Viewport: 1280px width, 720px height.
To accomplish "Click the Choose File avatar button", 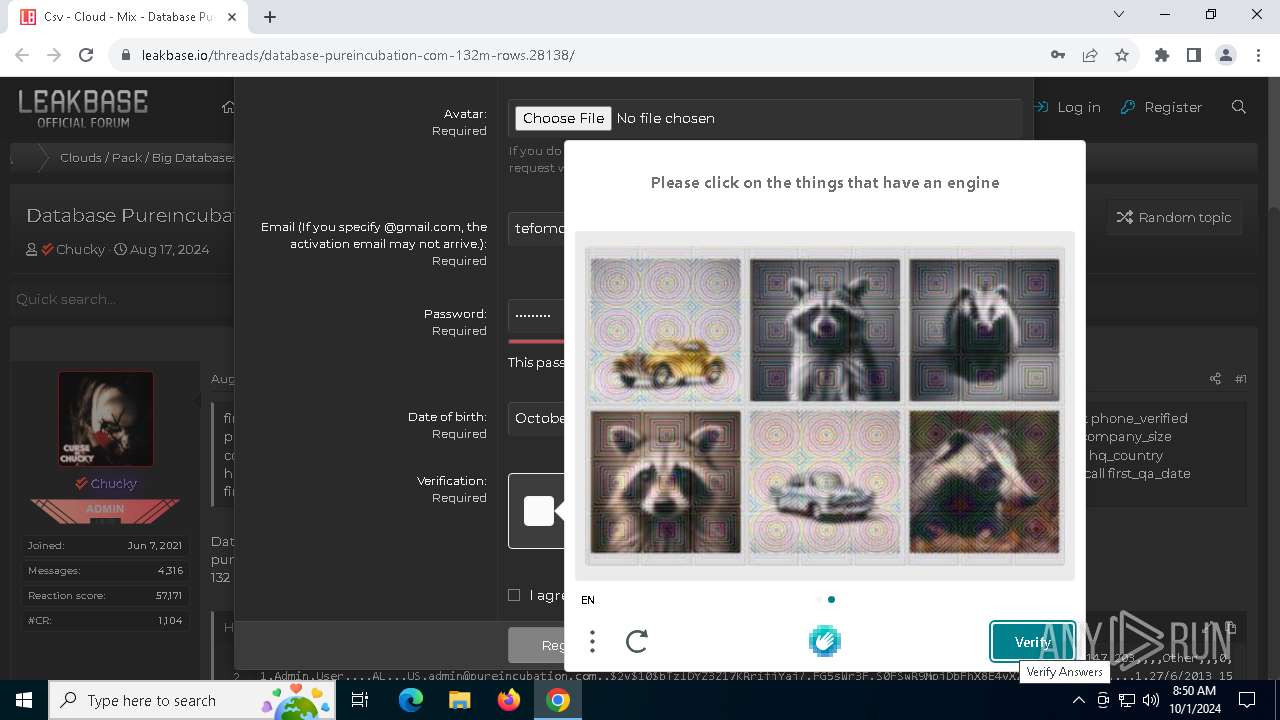I will (x=563, y=118).
